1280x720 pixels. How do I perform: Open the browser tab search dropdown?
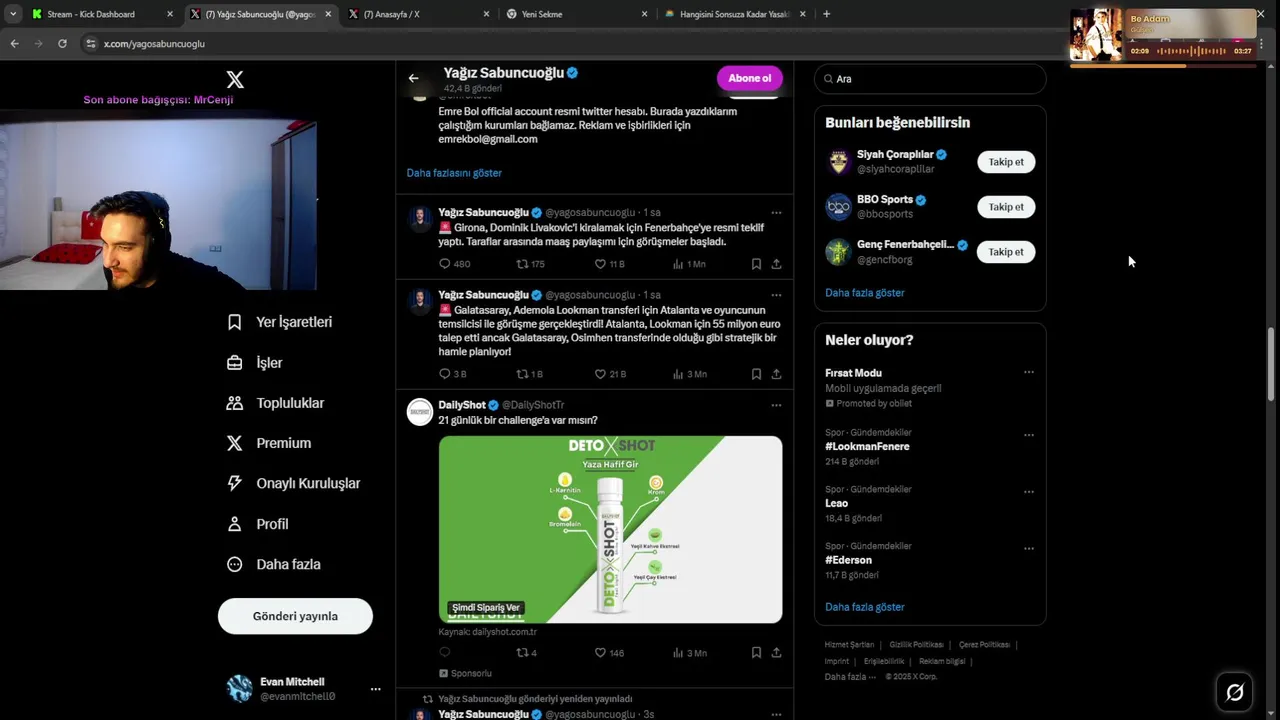tap(12, 14)
